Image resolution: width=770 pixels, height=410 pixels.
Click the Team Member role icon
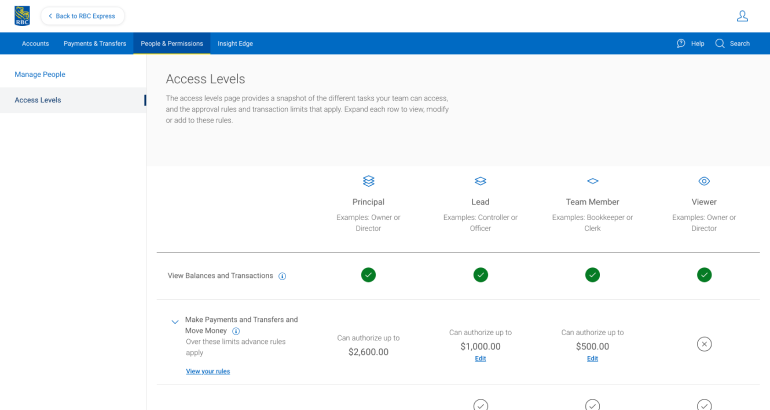[592, 181]
